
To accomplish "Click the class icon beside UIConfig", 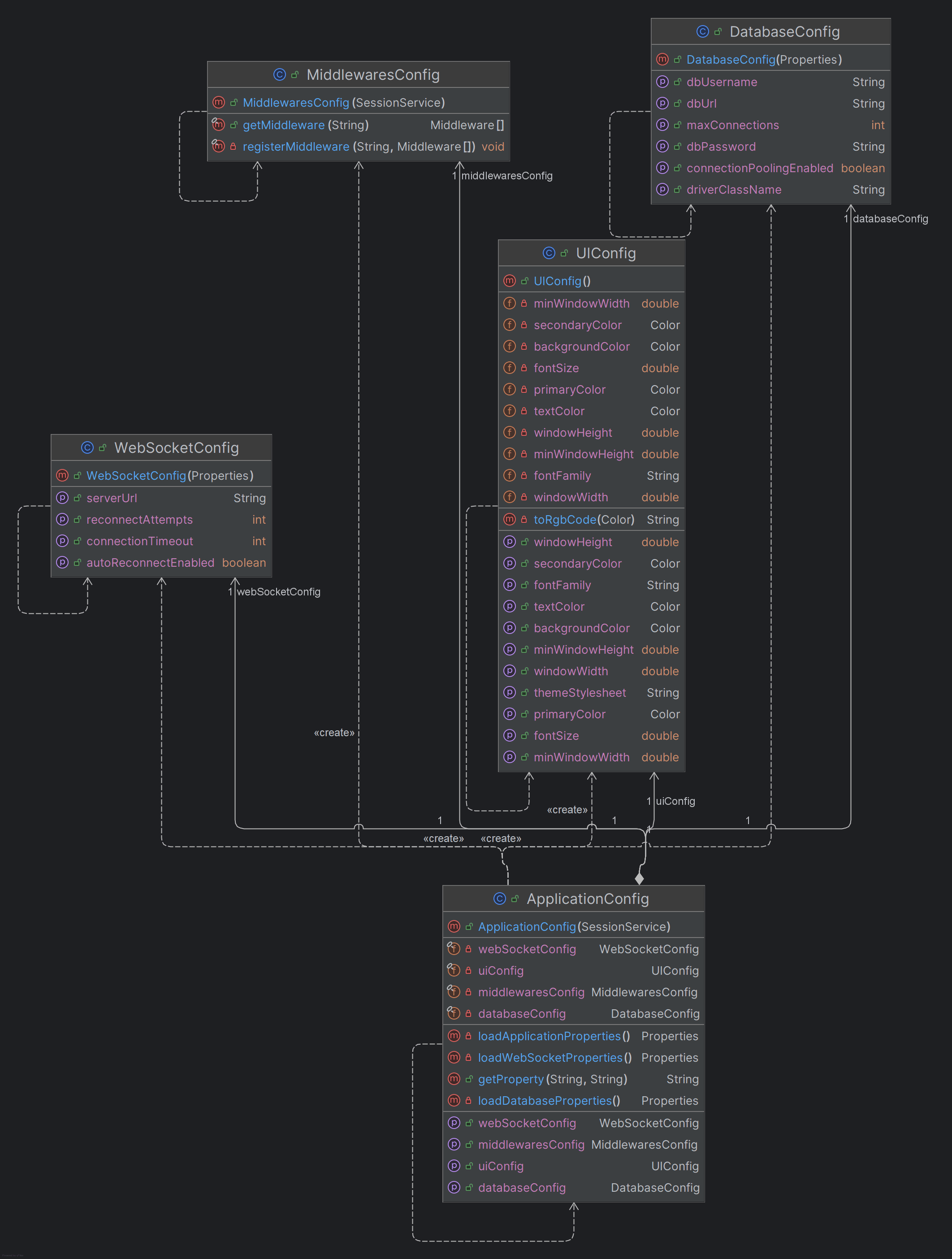I will pyautogui.click(x=548, y=253).
